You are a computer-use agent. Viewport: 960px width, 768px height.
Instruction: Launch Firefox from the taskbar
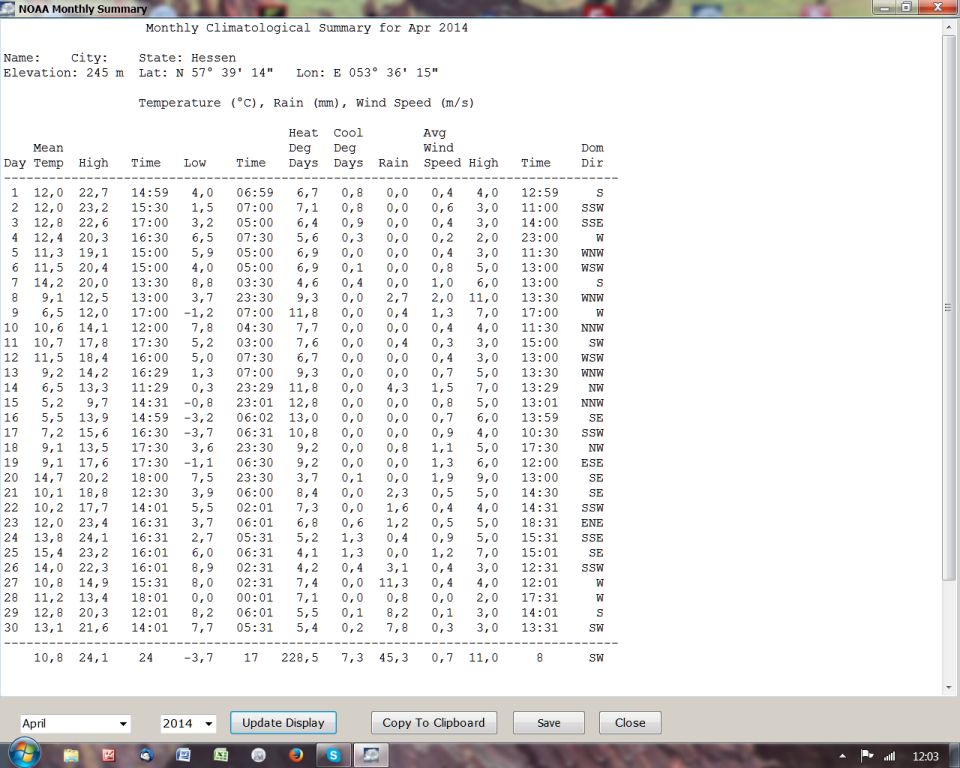click(296, 755)
